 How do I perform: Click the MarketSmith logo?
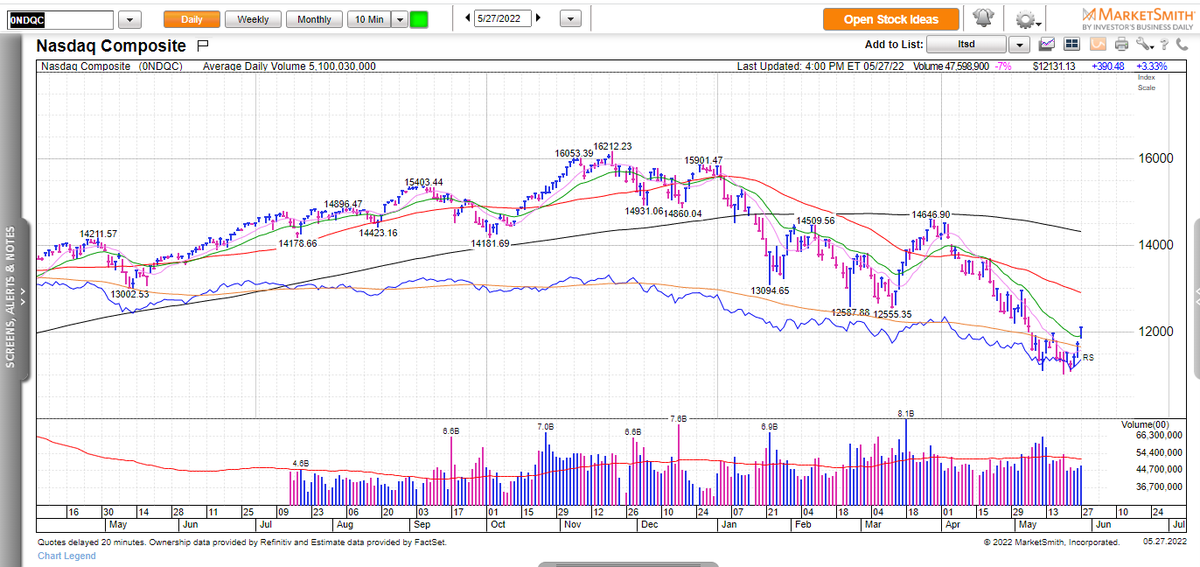[1138, 18]
